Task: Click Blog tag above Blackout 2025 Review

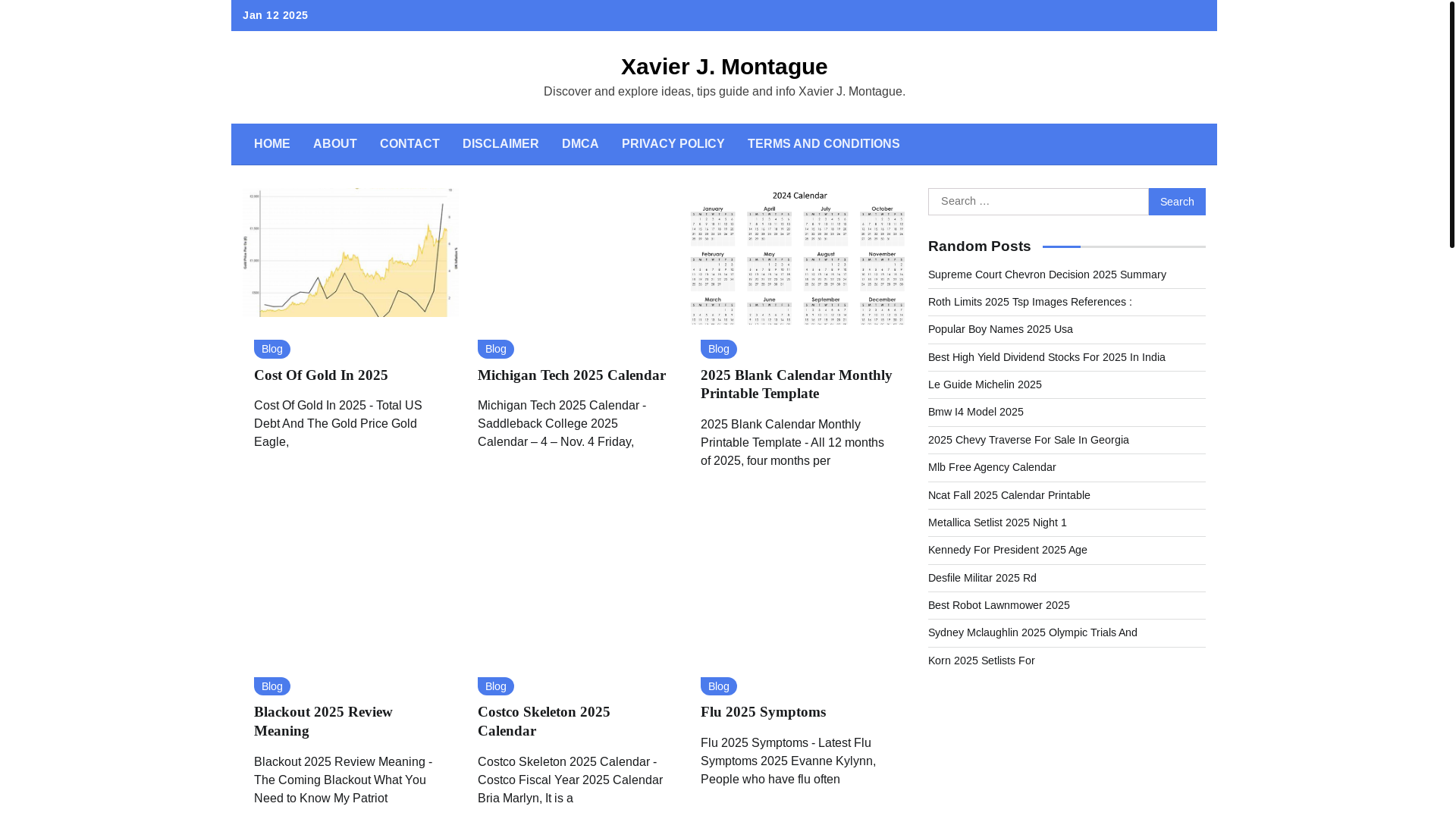Action: click(x=272, y=686)
